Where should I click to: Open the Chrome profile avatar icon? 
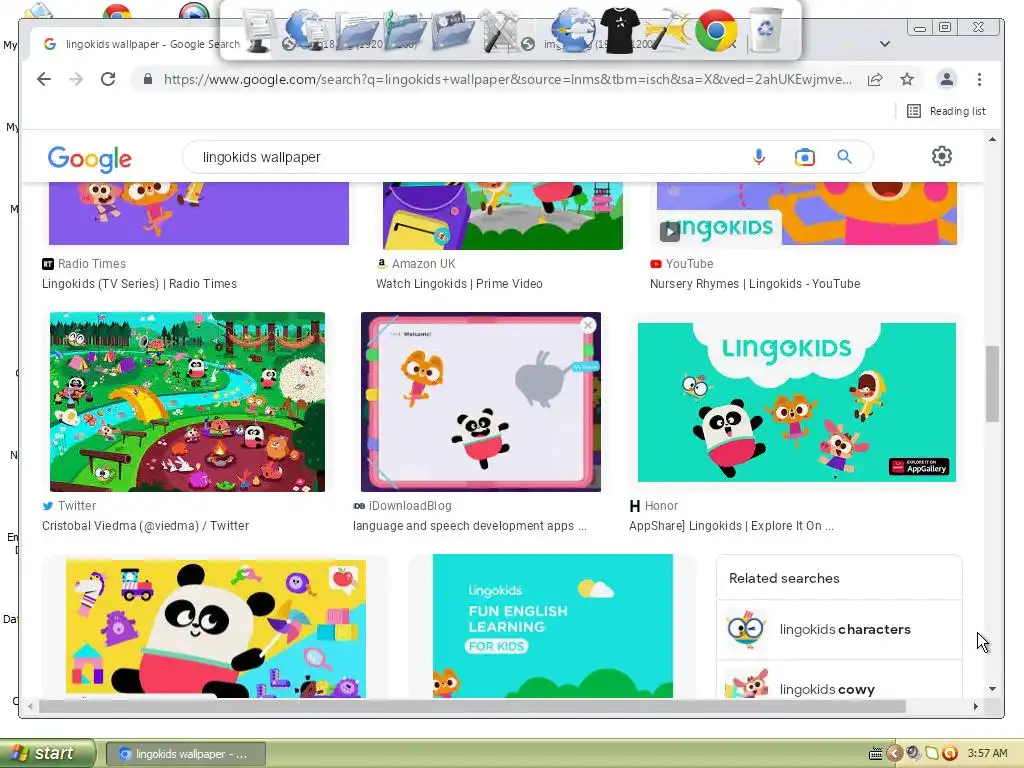point(946,80)
